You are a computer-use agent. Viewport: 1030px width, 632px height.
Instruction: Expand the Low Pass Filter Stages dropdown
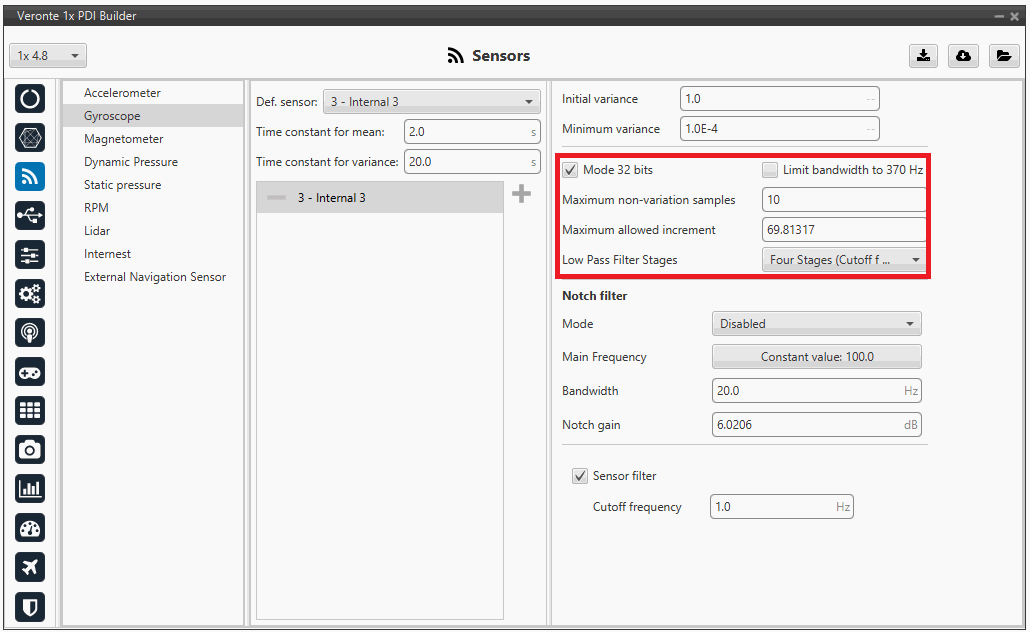pos(843,260)
